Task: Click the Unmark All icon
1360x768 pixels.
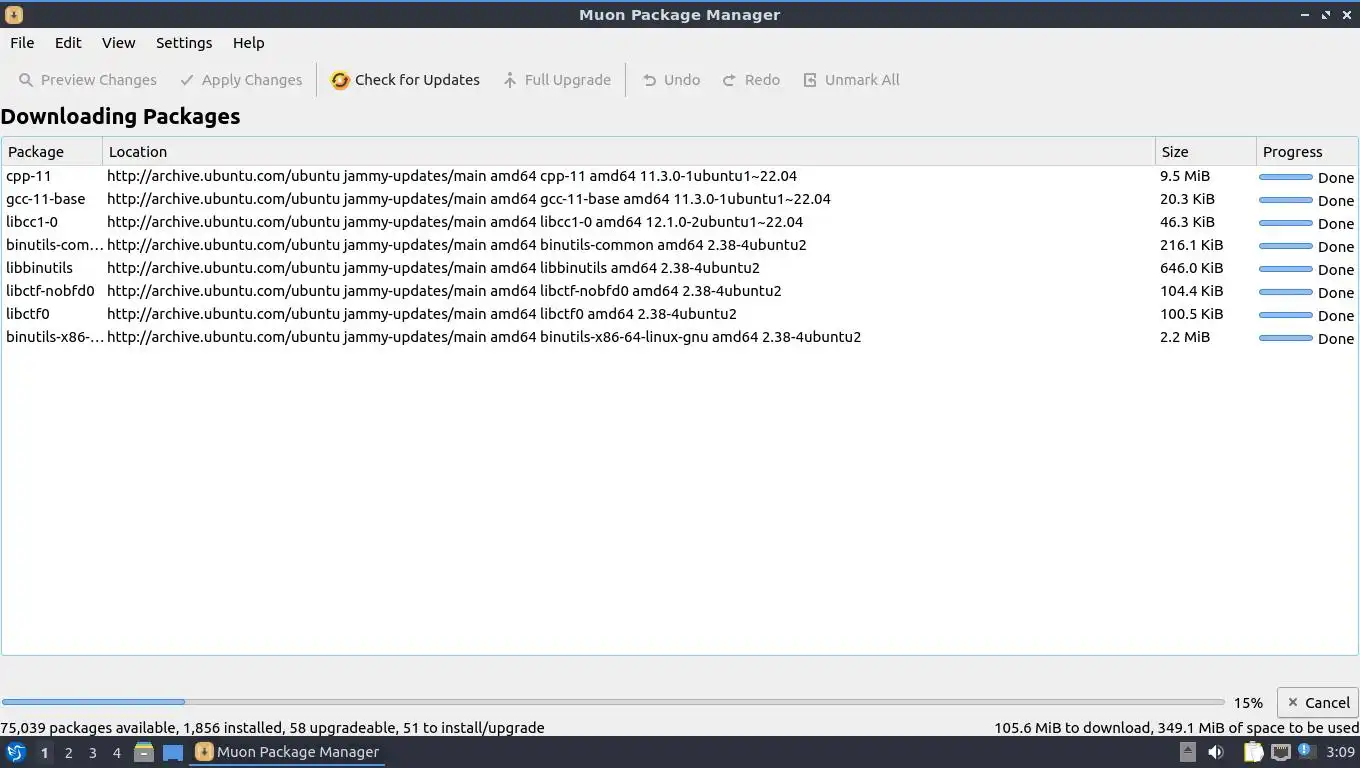Action: click(810, 80)
